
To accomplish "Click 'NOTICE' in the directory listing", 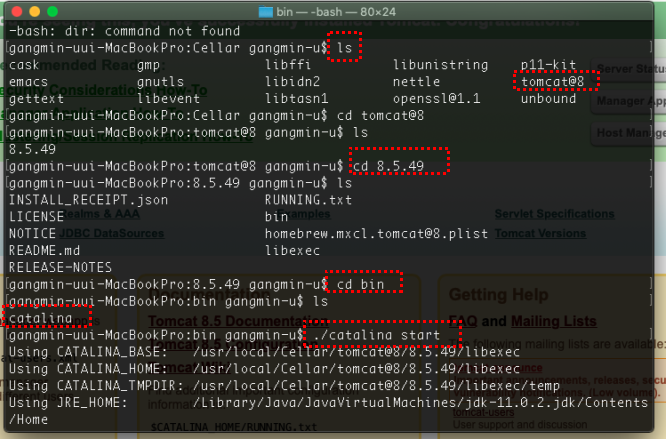I will tap(32, 234).
